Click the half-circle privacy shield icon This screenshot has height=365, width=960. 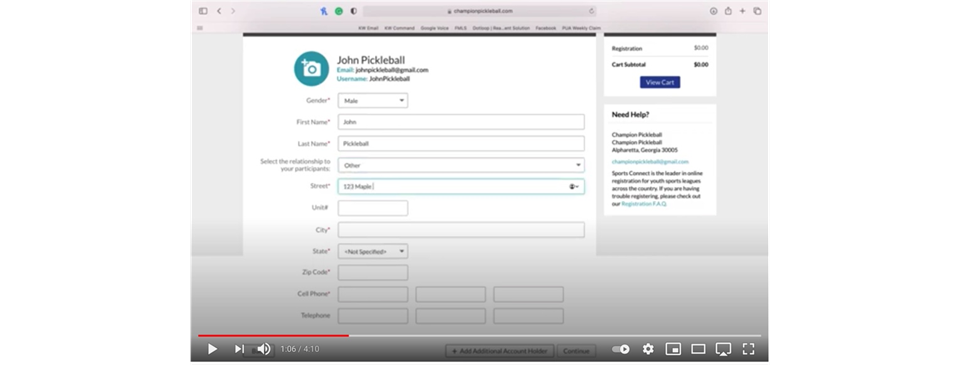pos(353,11)
